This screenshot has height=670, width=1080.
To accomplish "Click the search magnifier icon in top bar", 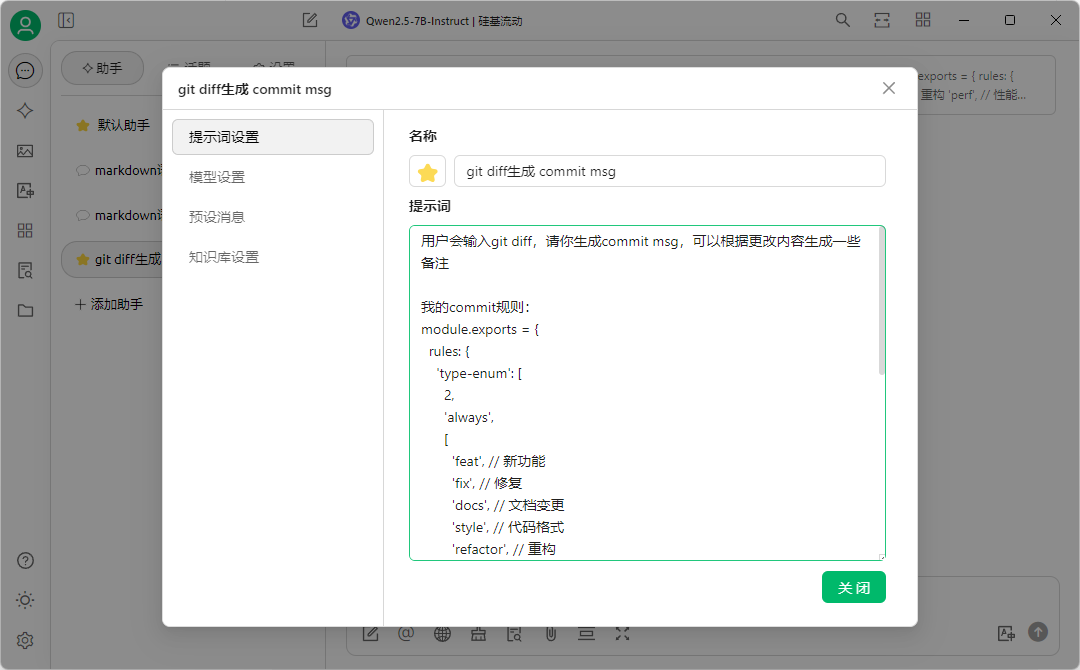I will (843, 20).
